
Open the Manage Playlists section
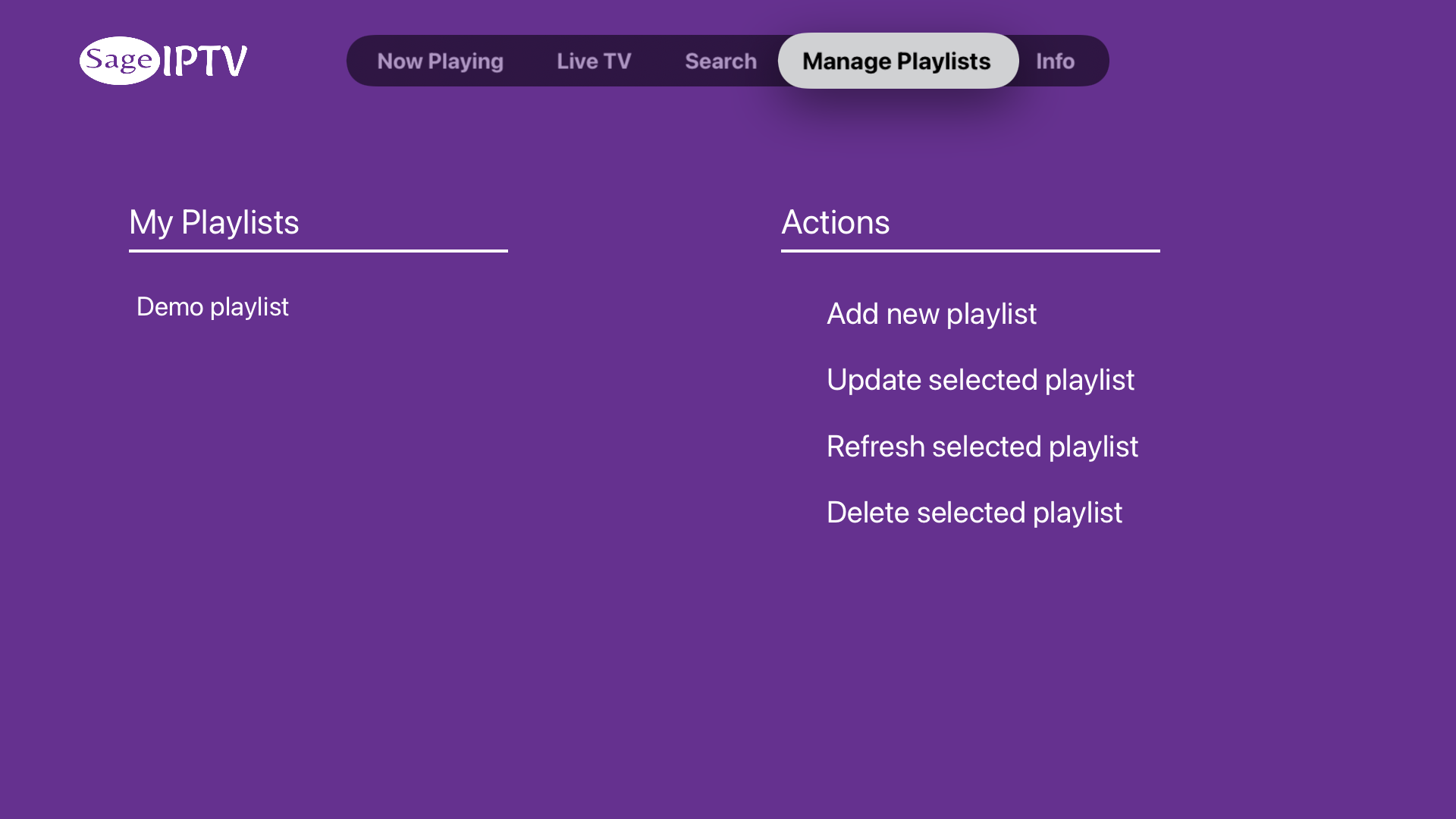pos(896,60)
